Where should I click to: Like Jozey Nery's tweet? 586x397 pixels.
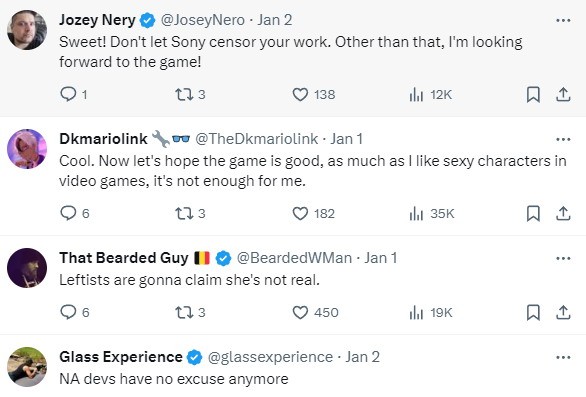point(300,95)
